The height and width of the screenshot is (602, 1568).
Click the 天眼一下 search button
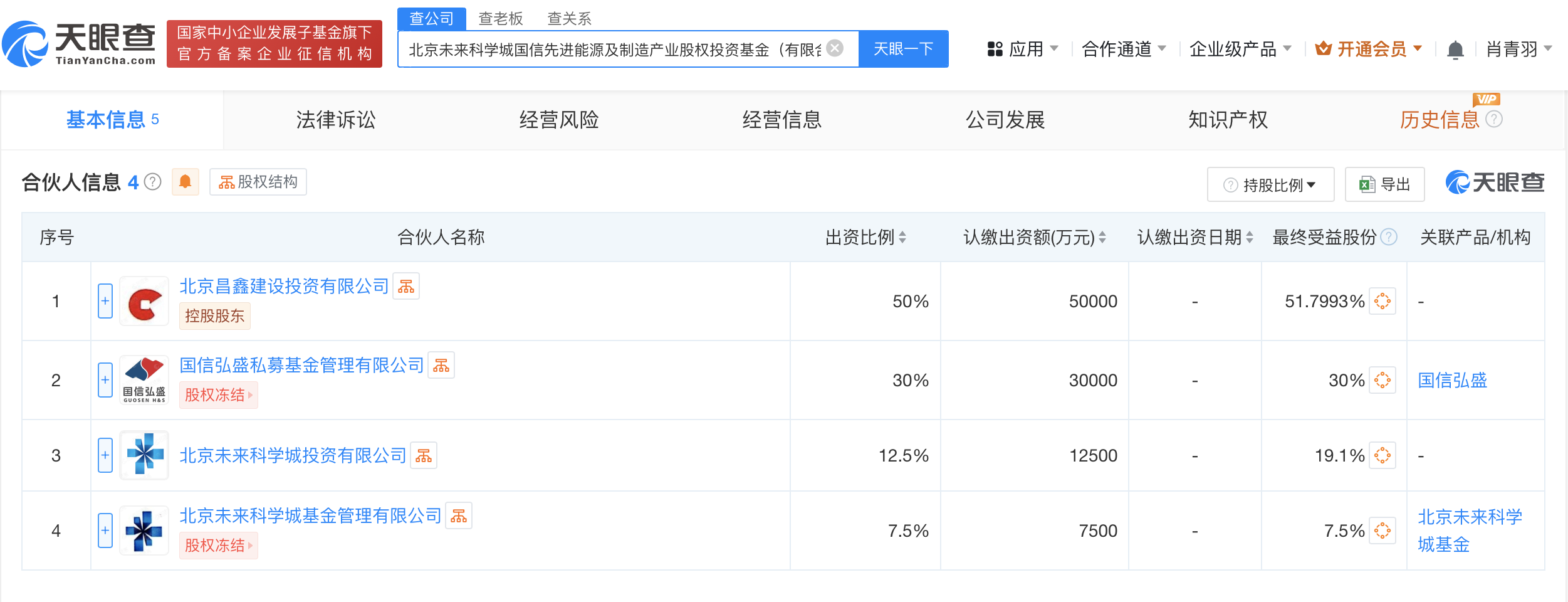(x=903, y=49)
